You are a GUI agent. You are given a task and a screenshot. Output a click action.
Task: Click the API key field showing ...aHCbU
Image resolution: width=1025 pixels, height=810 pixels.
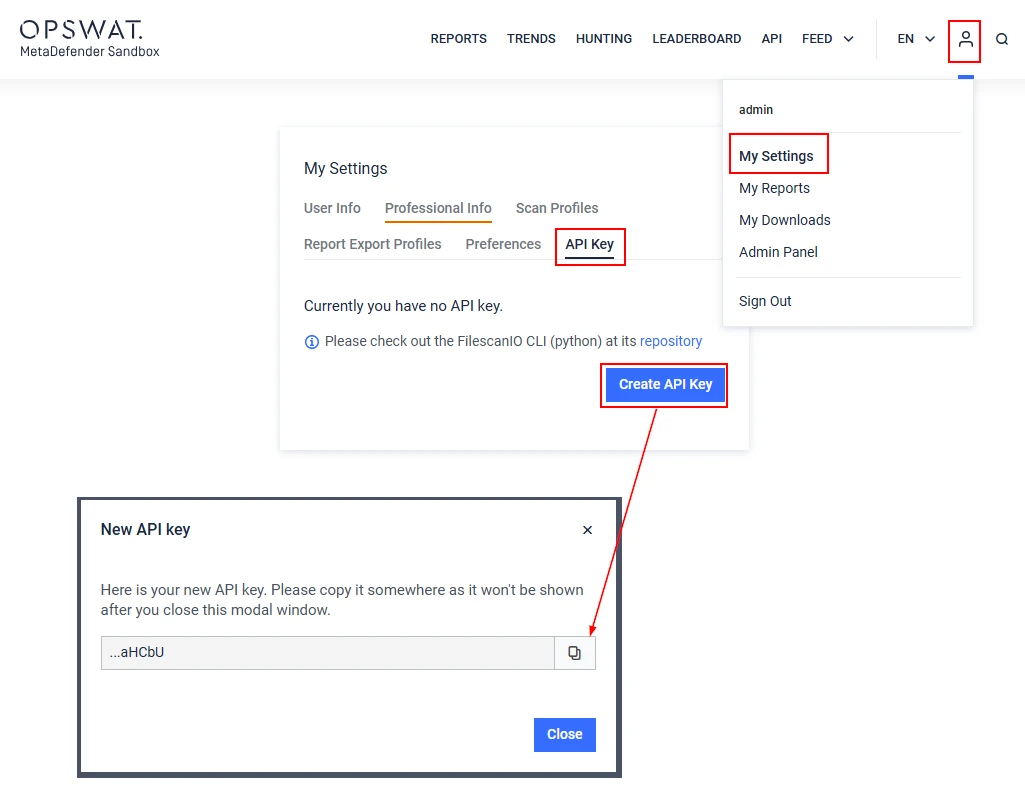328,652
